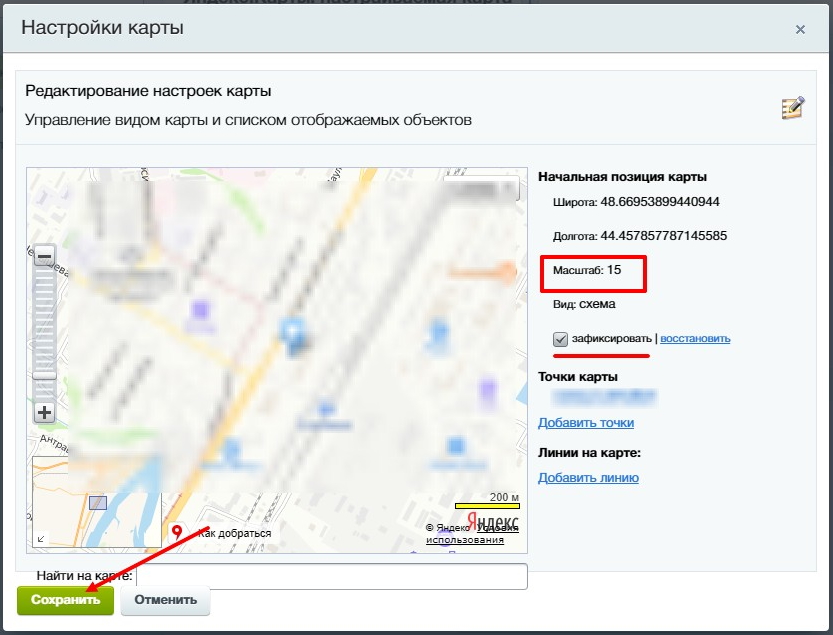Image resolution: width=833 pixels, height=635 pixels.
Task: Click the red 'Как добраться' pin icon
Action: pos(177,532)
